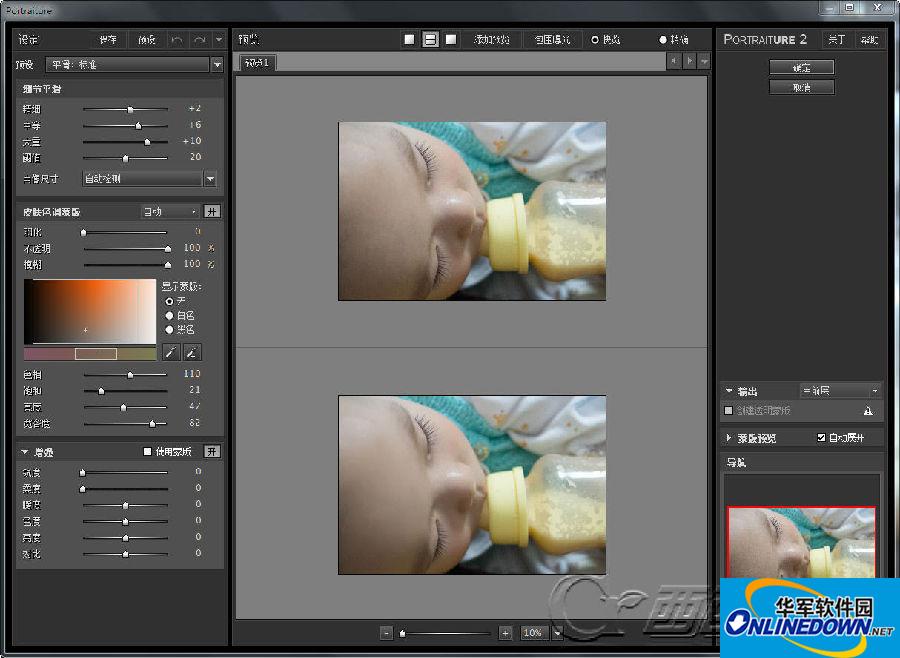The height and width of the screenshot is (658, 900).
Task: Click the redo arrow in settings header
Action: (200, 40)
